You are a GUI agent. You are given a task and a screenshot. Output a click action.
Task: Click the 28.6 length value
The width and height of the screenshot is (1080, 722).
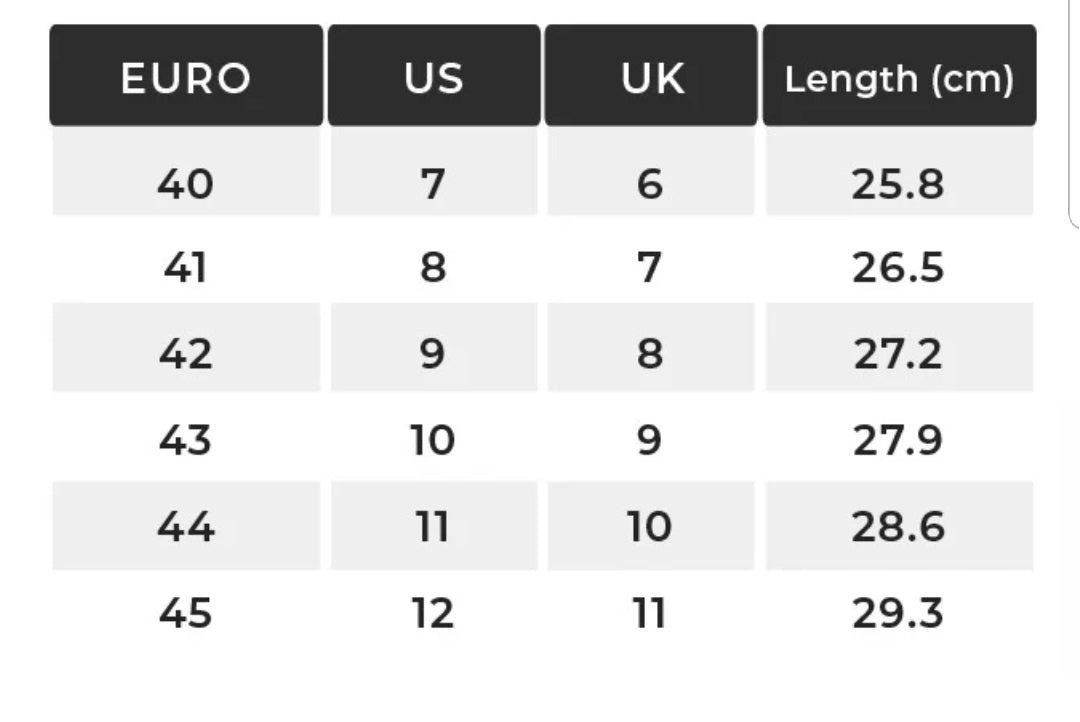pos(898,526)
